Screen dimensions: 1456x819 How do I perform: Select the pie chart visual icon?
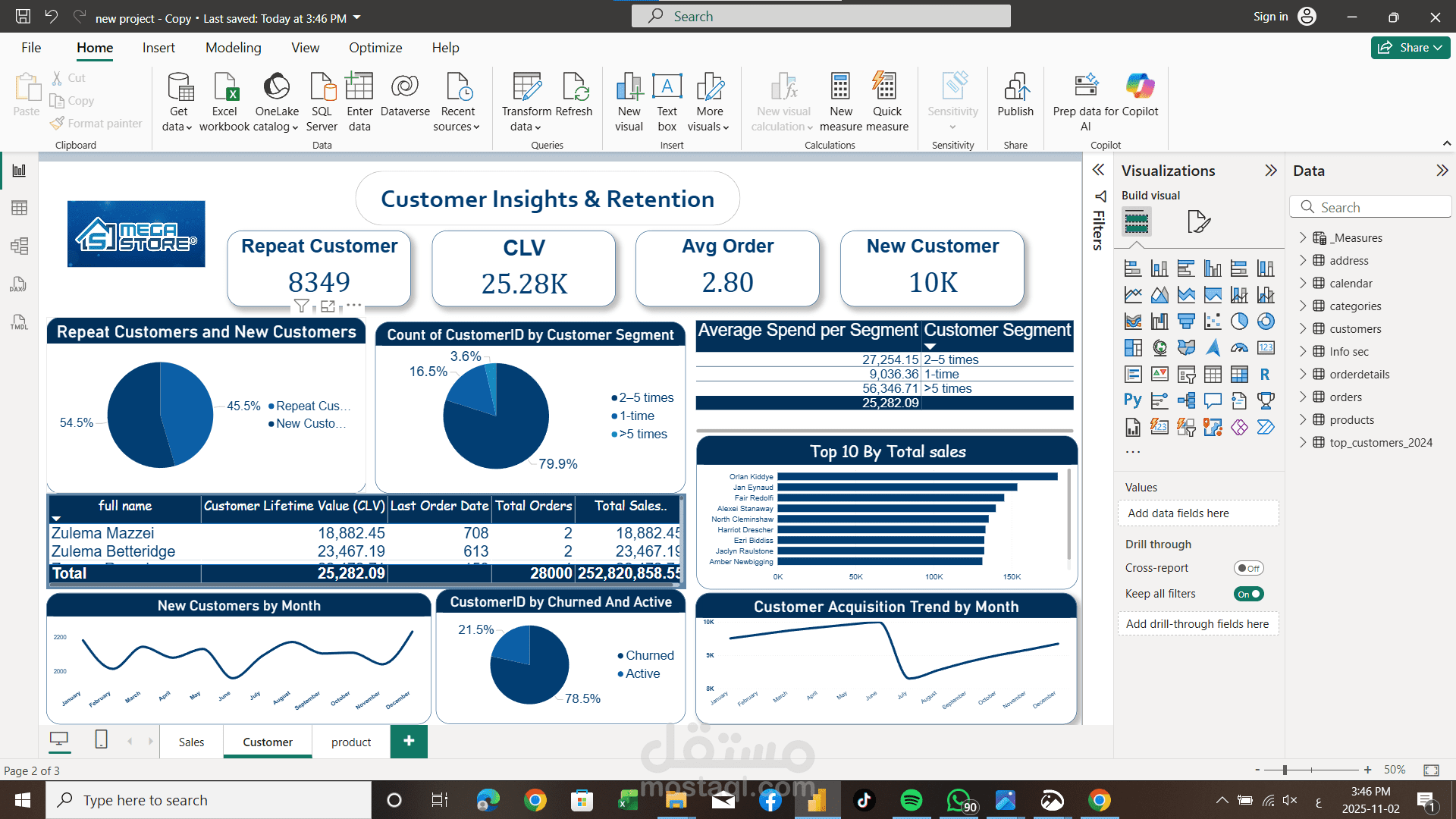(x=1240, y=321)
